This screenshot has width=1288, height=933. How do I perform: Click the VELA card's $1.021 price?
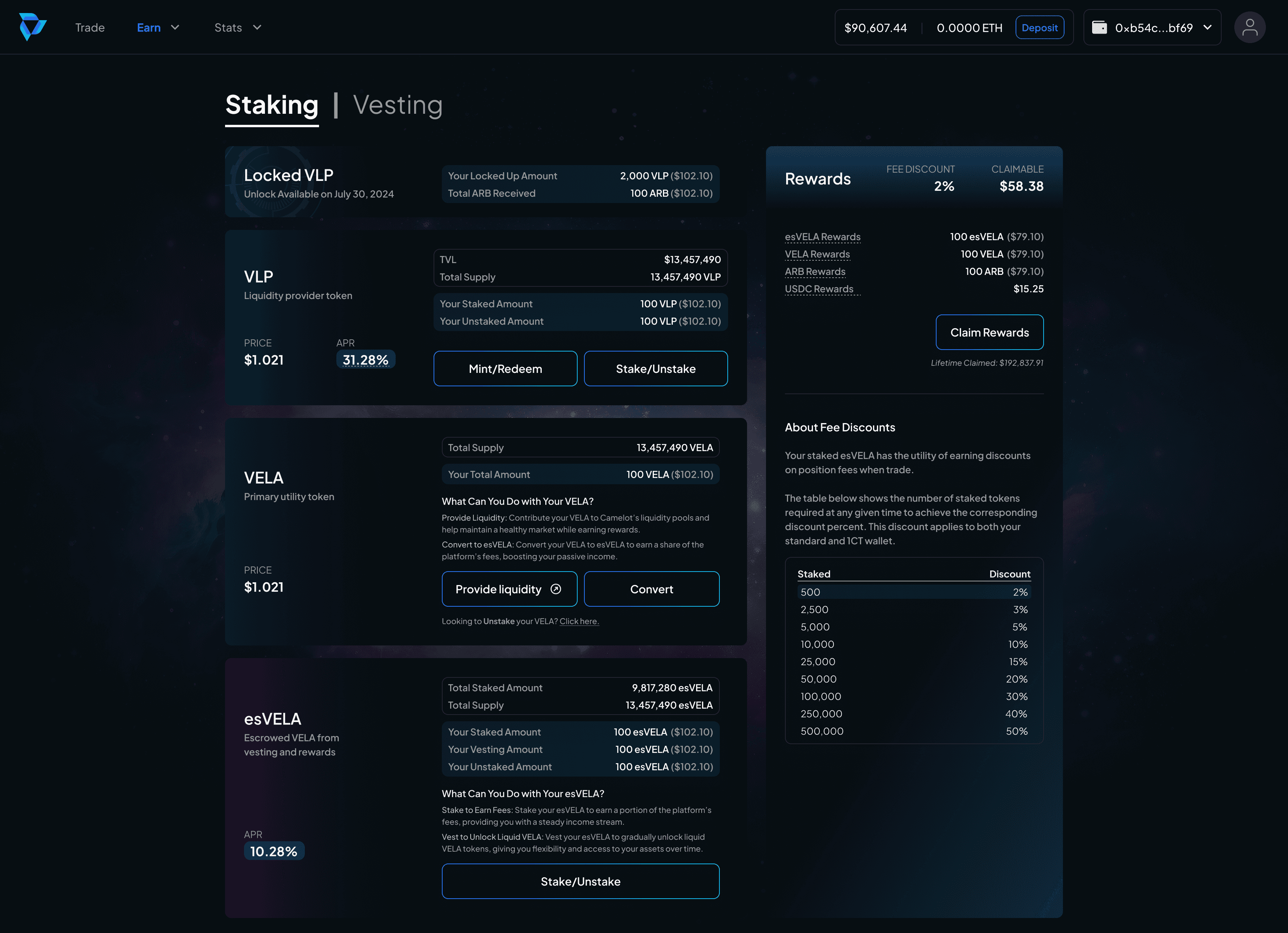click(263, 587)
